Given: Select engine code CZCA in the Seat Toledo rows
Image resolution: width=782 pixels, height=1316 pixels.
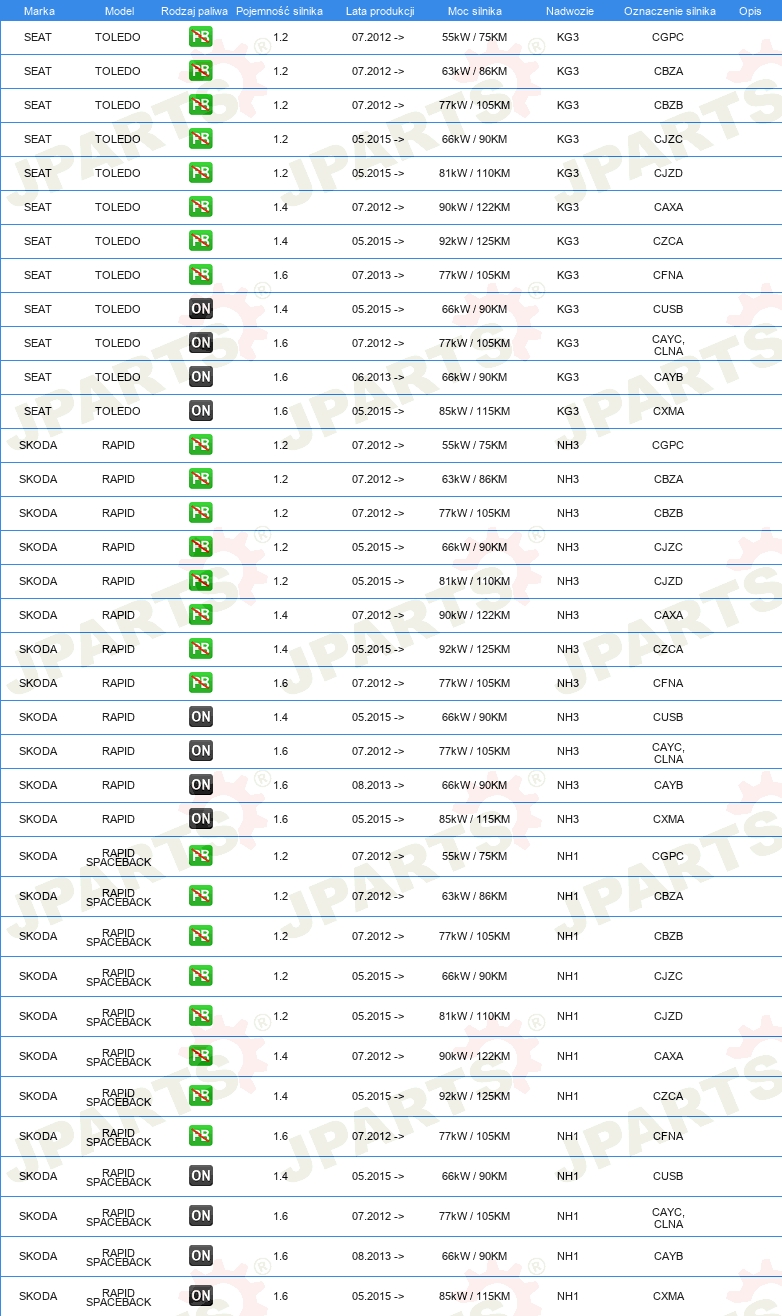Looking at the screenshot, I should (x=668, y=241).
